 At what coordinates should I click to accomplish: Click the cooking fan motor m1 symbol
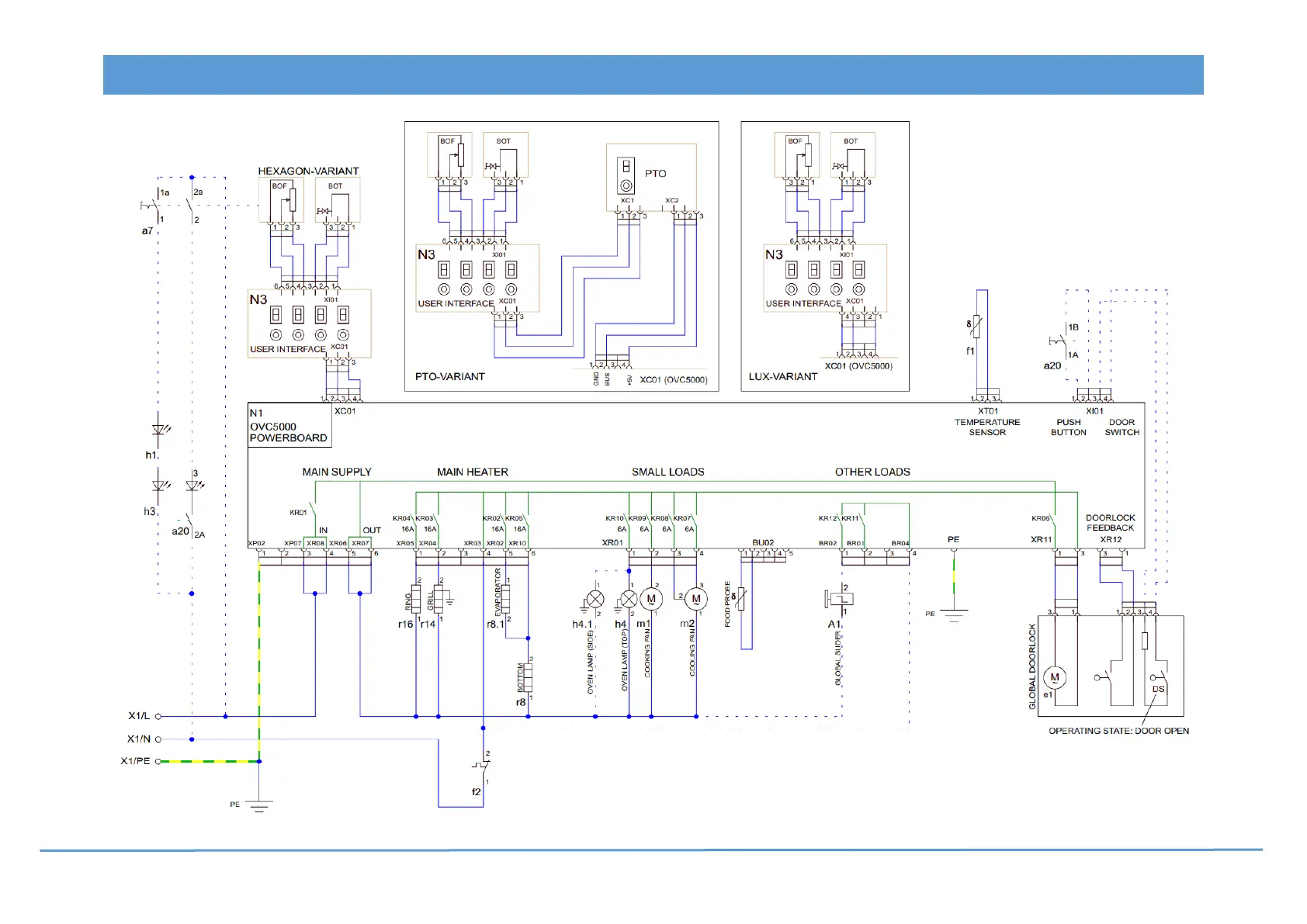pyautogui.click(x=651, y=599)
